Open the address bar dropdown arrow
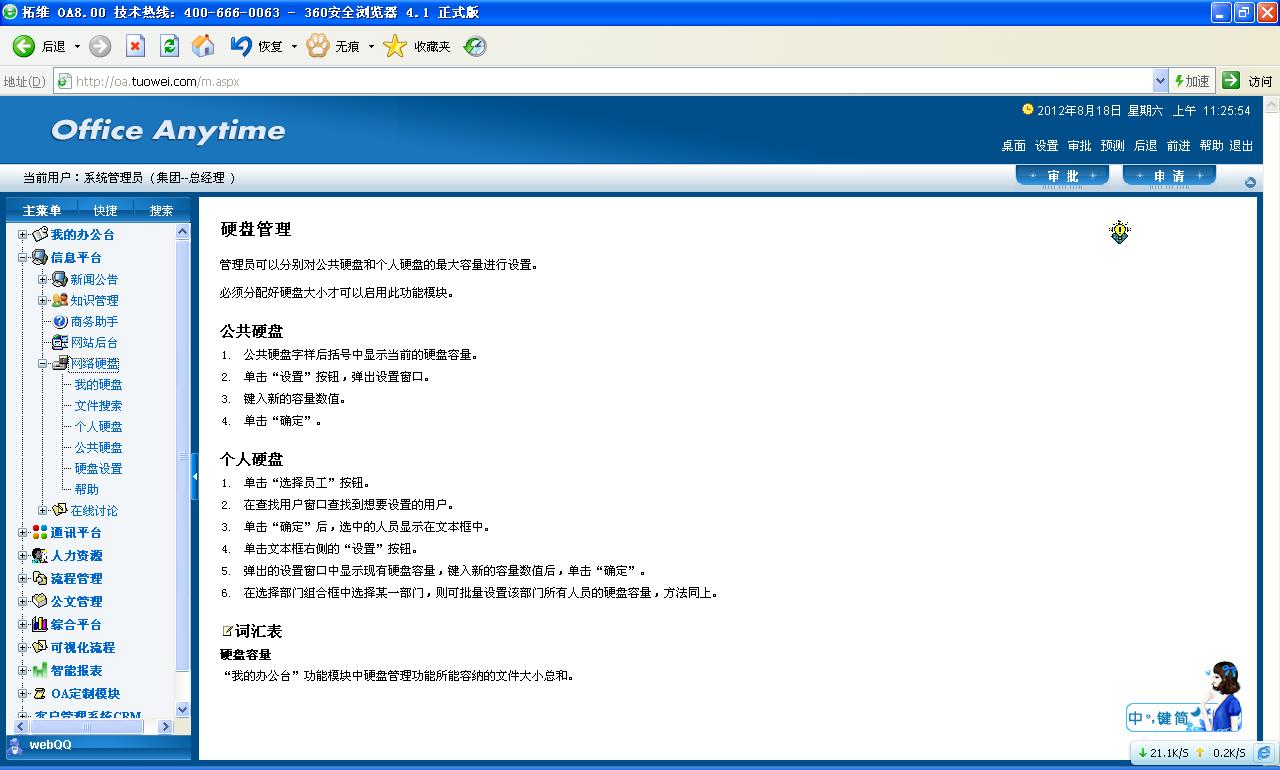This screenshot has width=1280, height=770. click(x=1160, y=81)
